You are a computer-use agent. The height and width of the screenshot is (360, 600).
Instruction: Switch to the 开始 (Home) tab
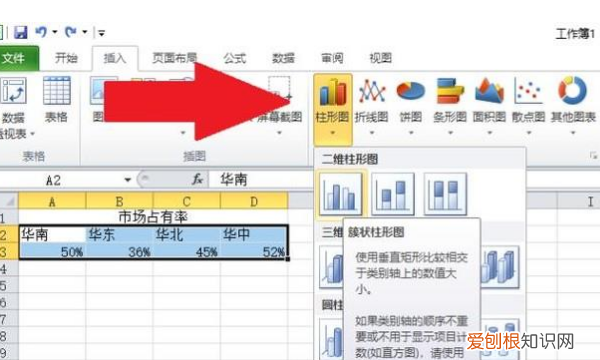[66, 58]
